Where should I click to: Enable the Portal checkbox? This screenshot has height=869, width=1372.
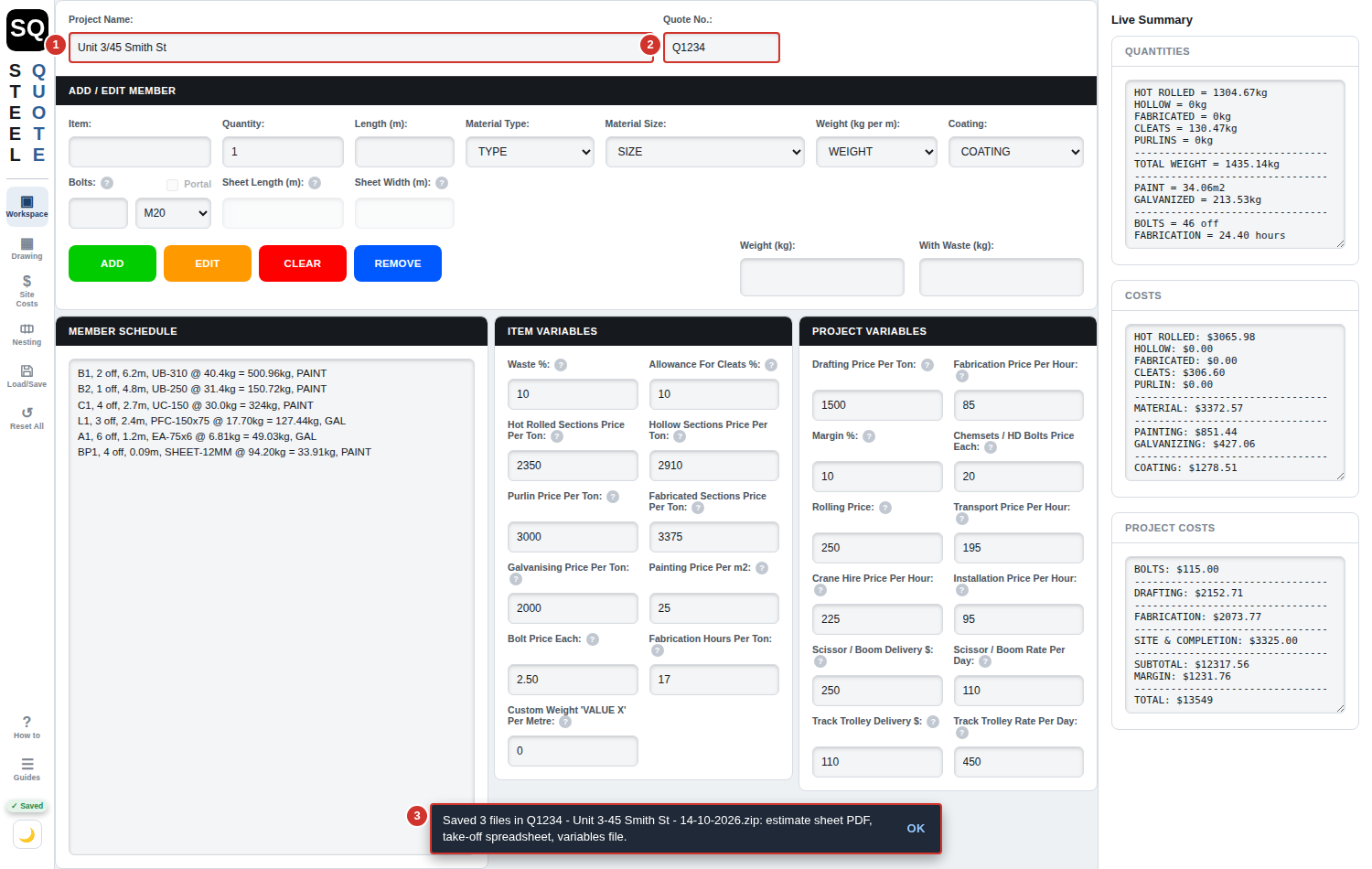coord(172,185)
